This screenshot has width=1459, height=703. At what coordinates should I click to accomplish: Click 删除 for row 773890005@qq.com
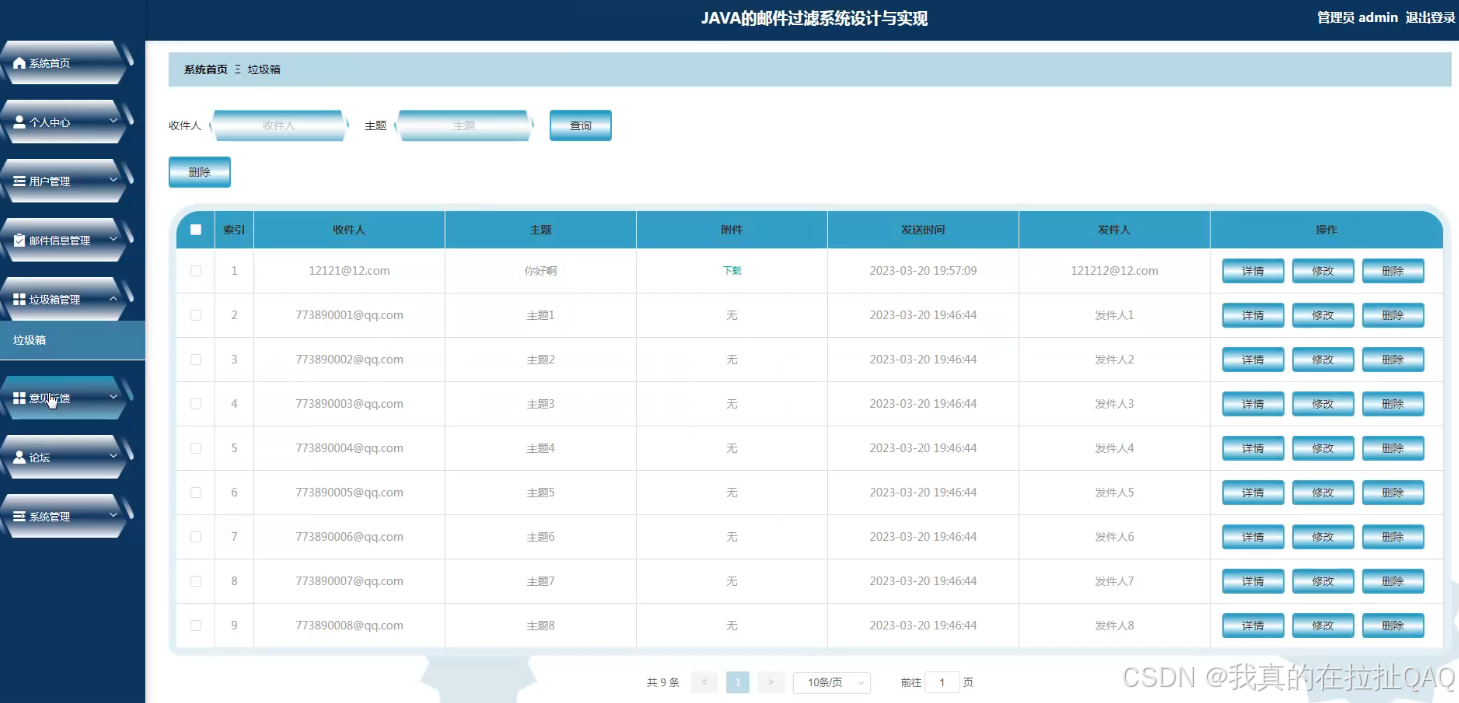pyautogui.click(x=1393, y=492)
